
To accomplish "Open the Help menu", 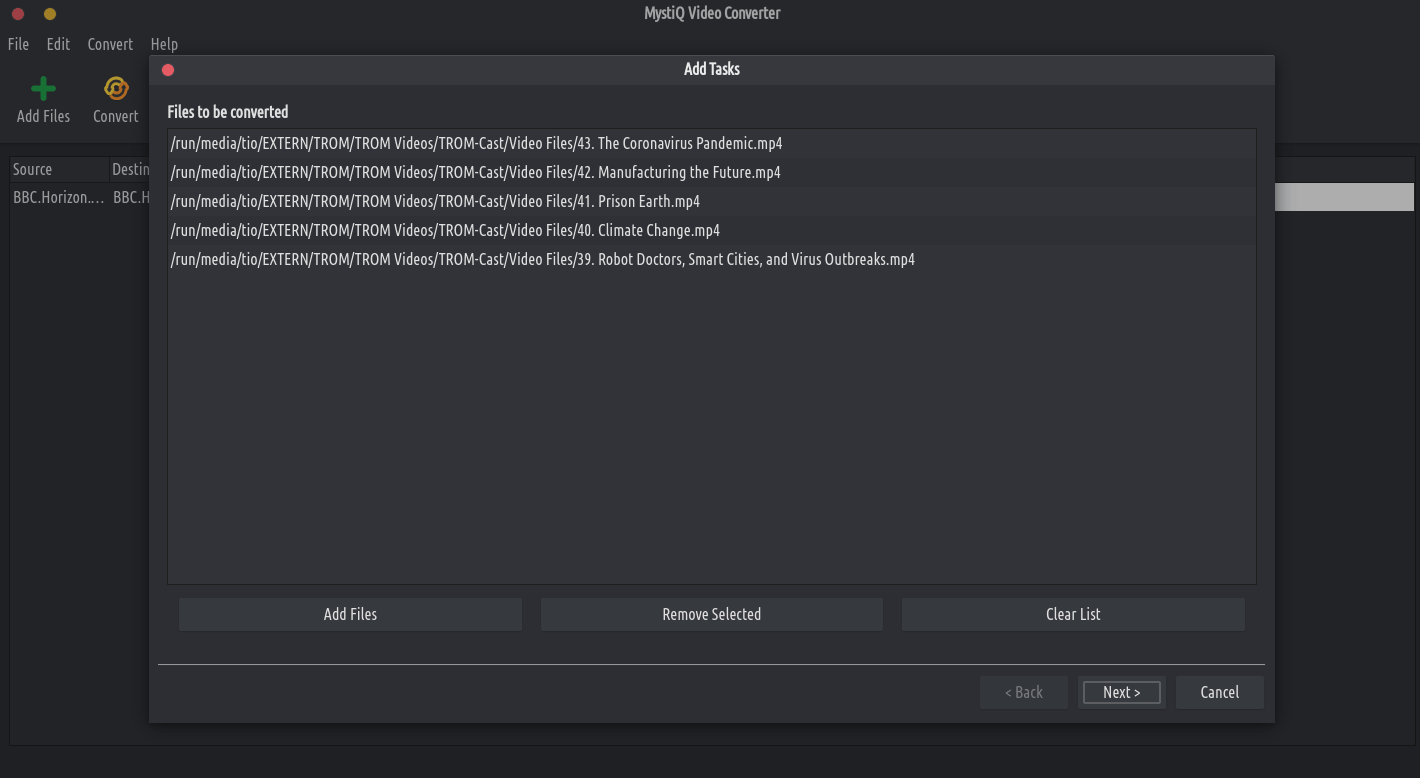I will tap(164, 44).
